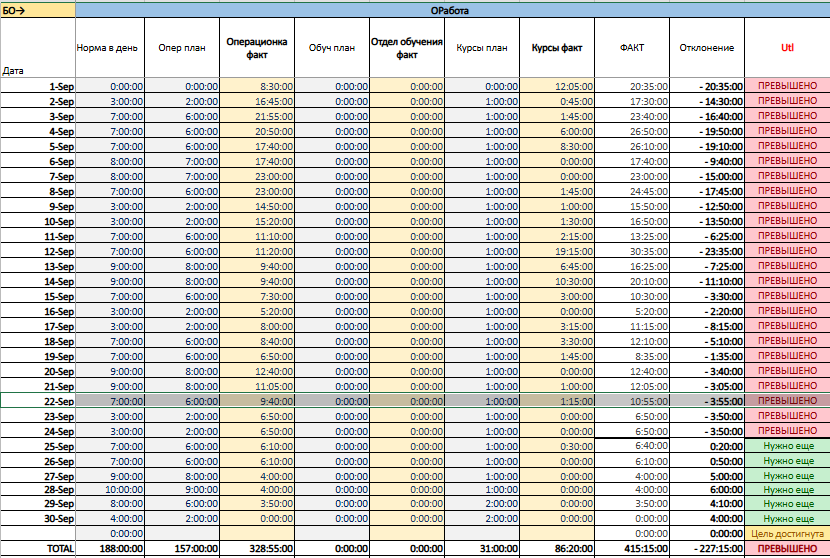Select deviation '4:10:00' on 29-Sep
This screenshot has height=558, width=830.
(707, 504)
